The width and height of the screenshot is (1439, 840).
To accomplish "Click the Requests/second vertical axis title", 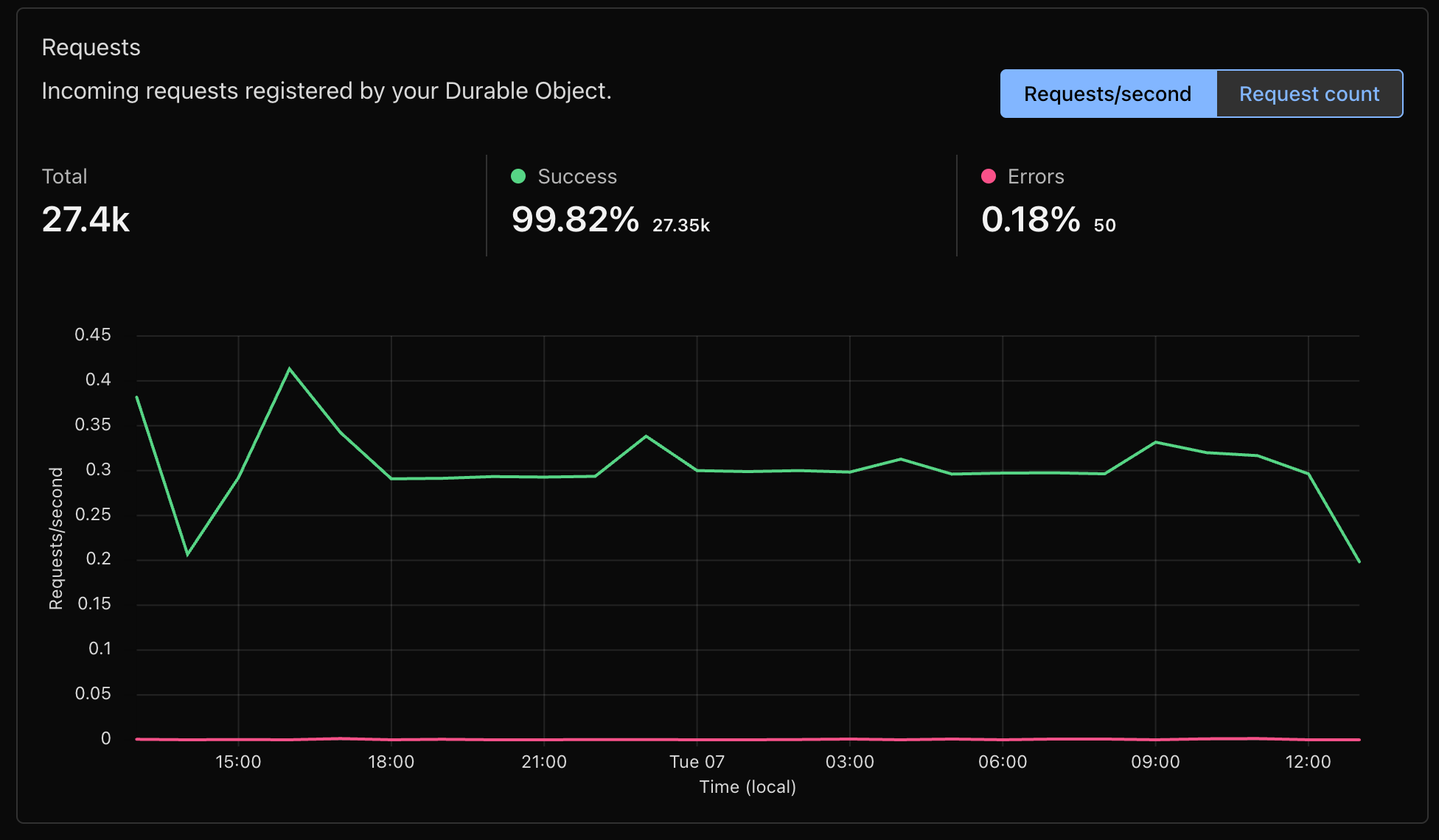I will coord(56,539).
